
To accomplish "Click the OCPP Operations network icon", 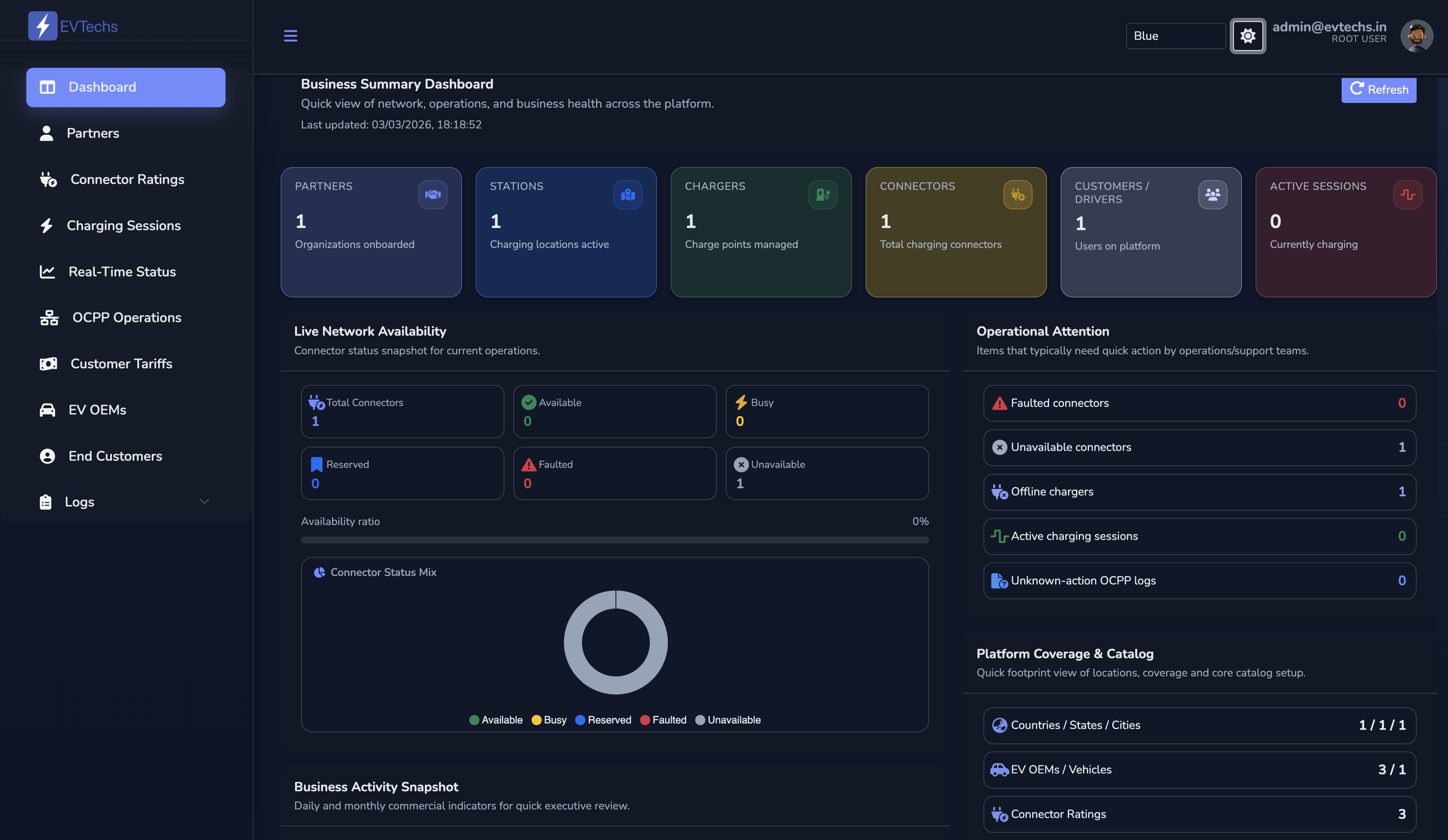I will [49, 317].
